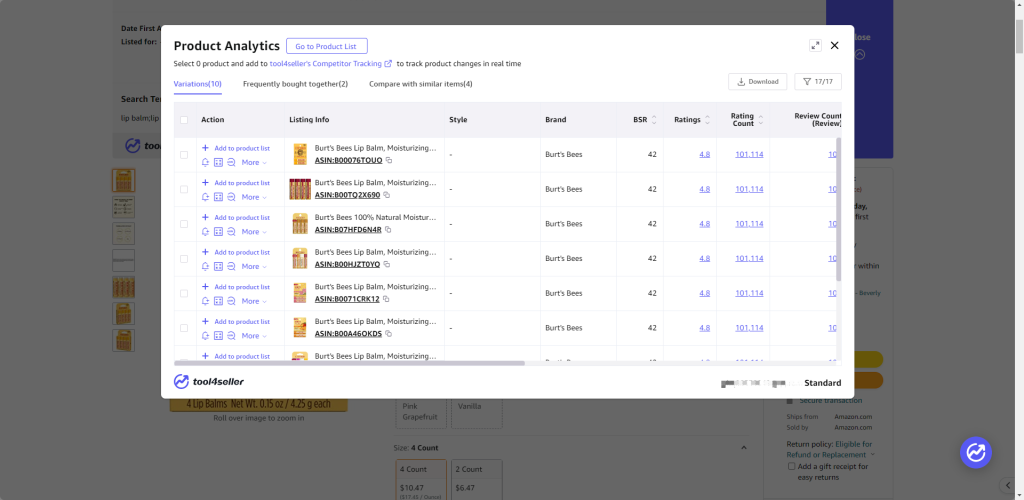Select the first product thumbnail on Amazon page

123,180
